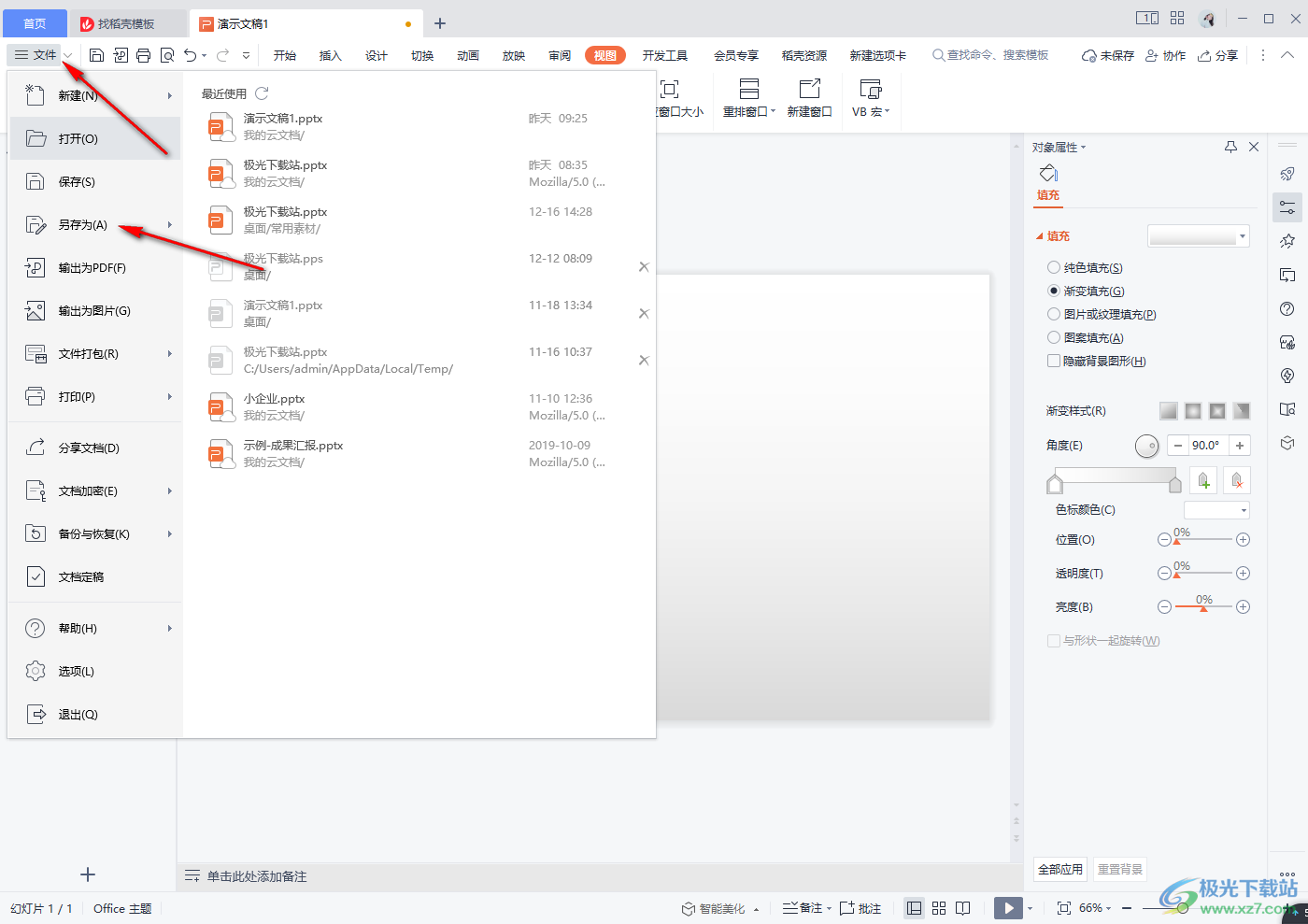Expand the Save As submenu
This screenshot has height=924, width=1308.
click(x=170, y=225)
